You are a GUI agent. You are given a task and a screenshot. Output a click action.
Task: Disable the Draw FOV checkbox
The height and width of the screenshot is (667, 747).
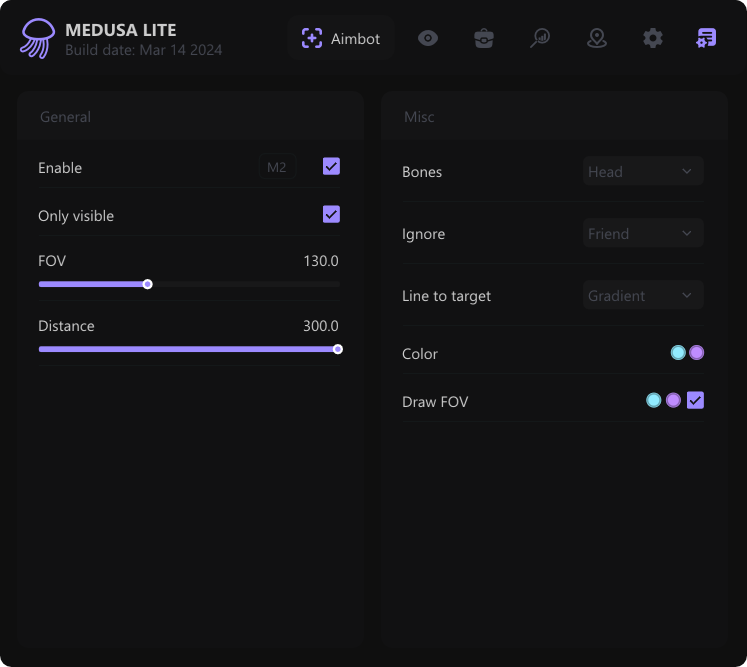click(696, 400)
